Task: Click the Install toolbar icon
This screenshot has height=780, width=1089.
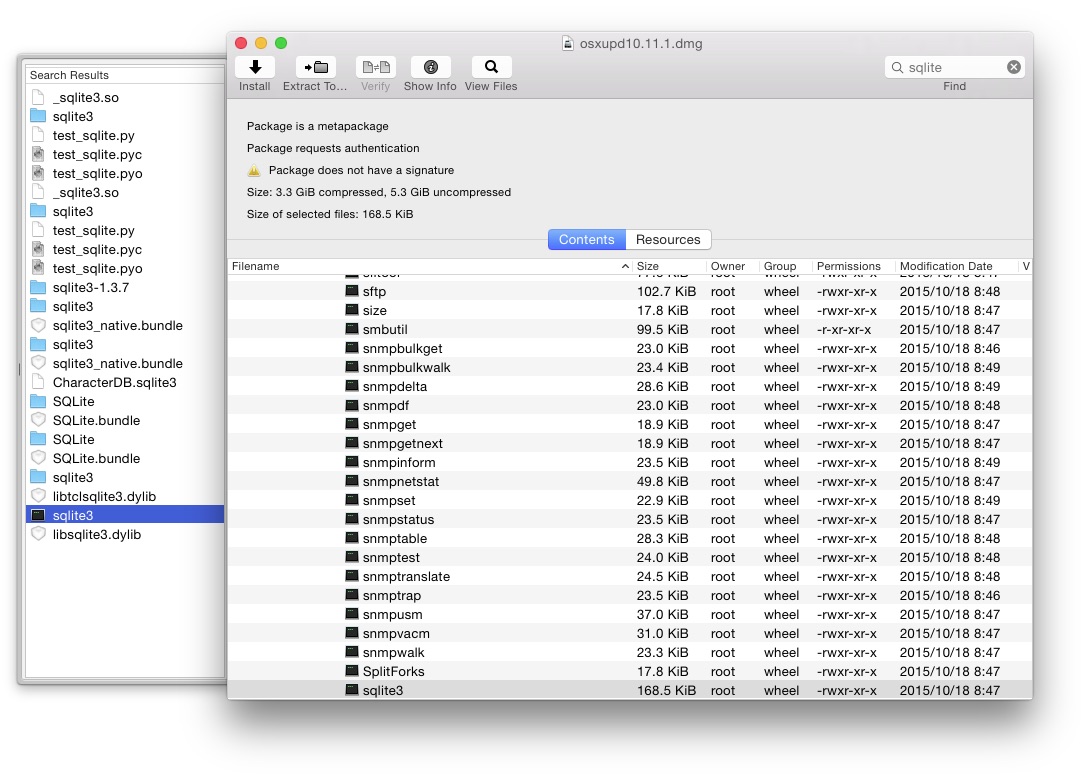Action: [x=255, y=67]
